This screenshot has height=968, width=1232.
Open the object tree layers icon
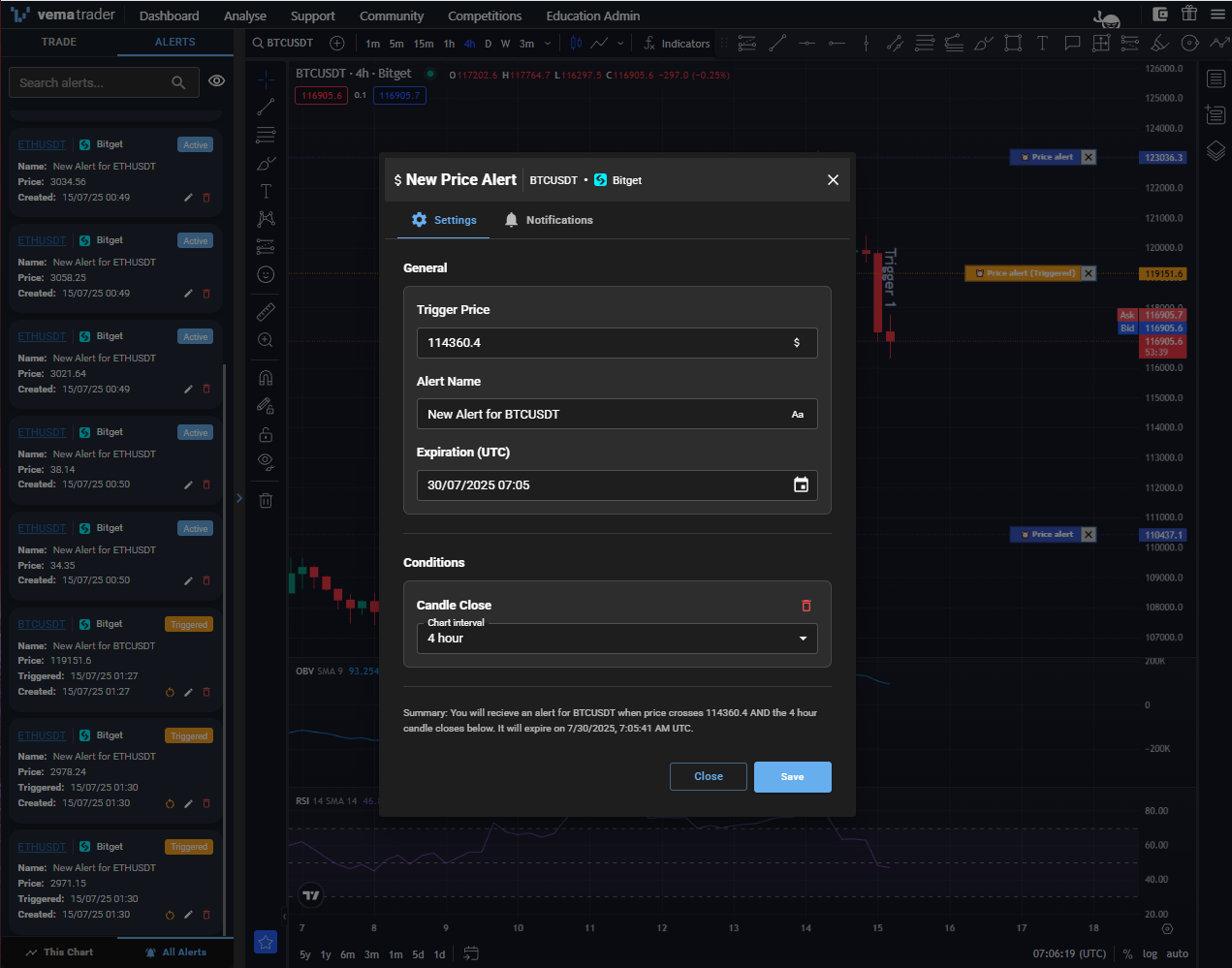pos(1216,151)
